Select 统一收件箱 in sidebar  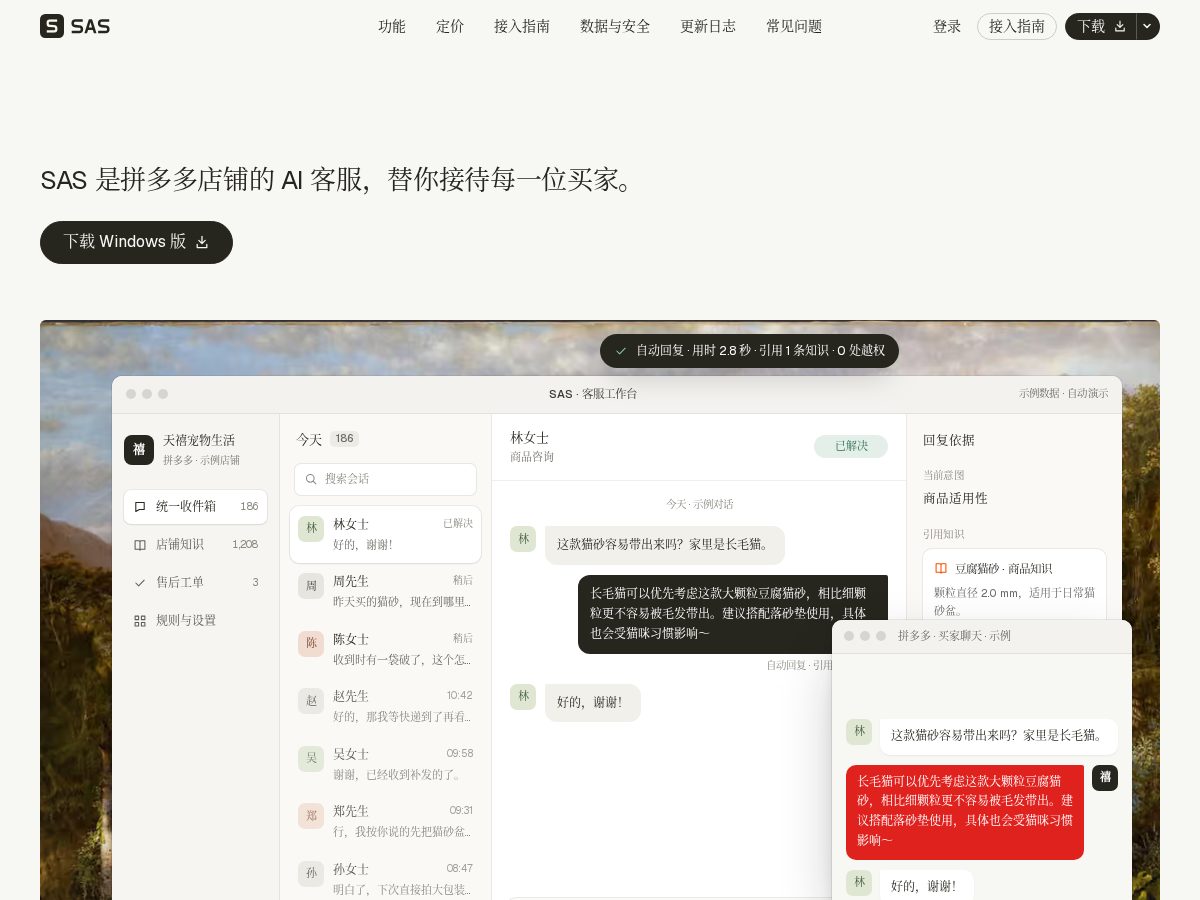(x=195, y=506)
